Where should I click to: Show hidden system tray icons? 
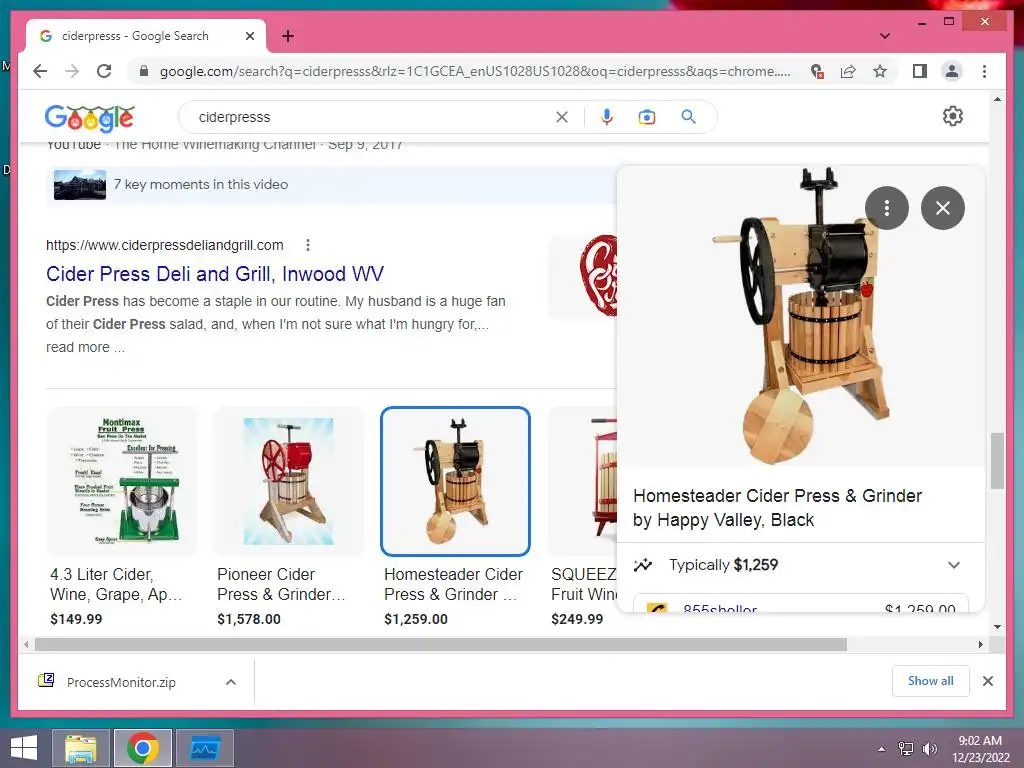pyautogui.click(x=881, y=749)
